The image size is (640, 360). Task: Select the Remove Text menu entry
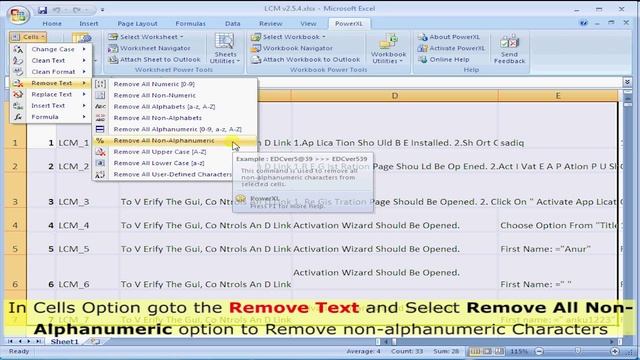point(51,83)
